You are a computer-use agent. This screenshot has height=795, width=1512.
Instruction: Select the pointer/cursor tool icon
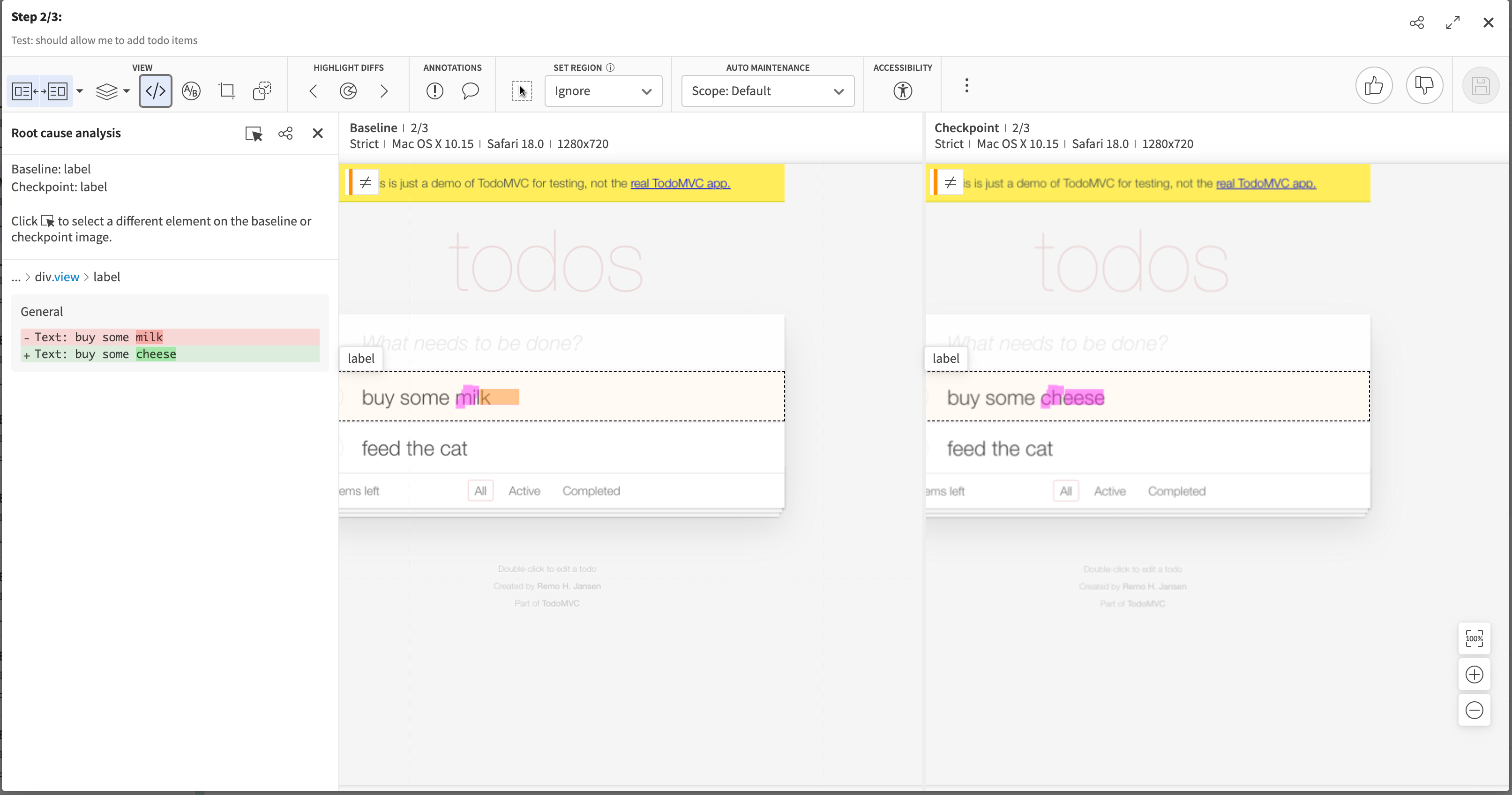click(522, 91)
